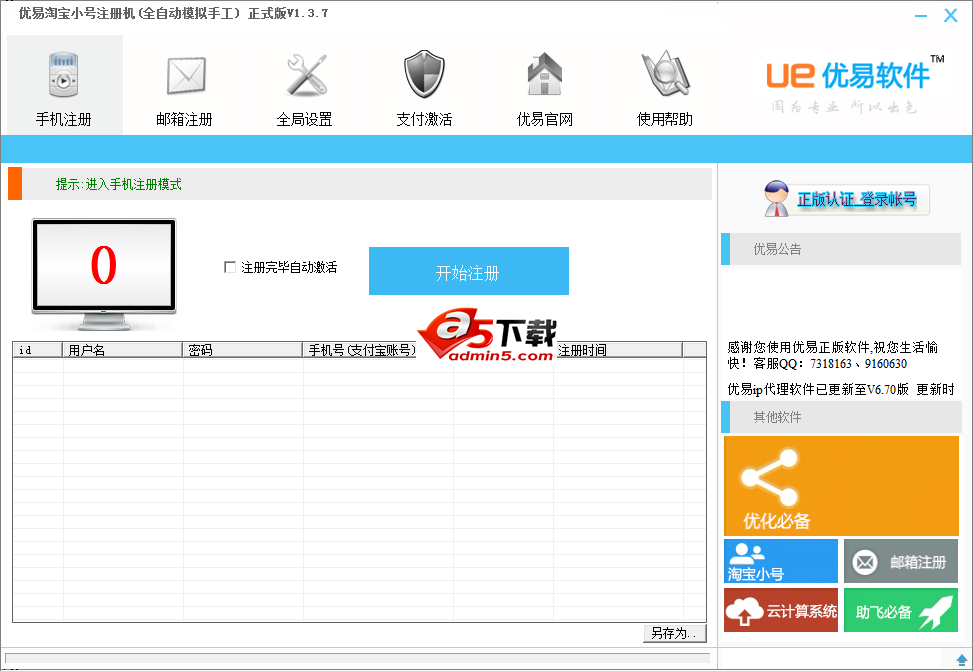Viewport: 973px width, 671px height.
Task: Enable 注册完毕自动激活 checkbox
Action: [230, 267]
